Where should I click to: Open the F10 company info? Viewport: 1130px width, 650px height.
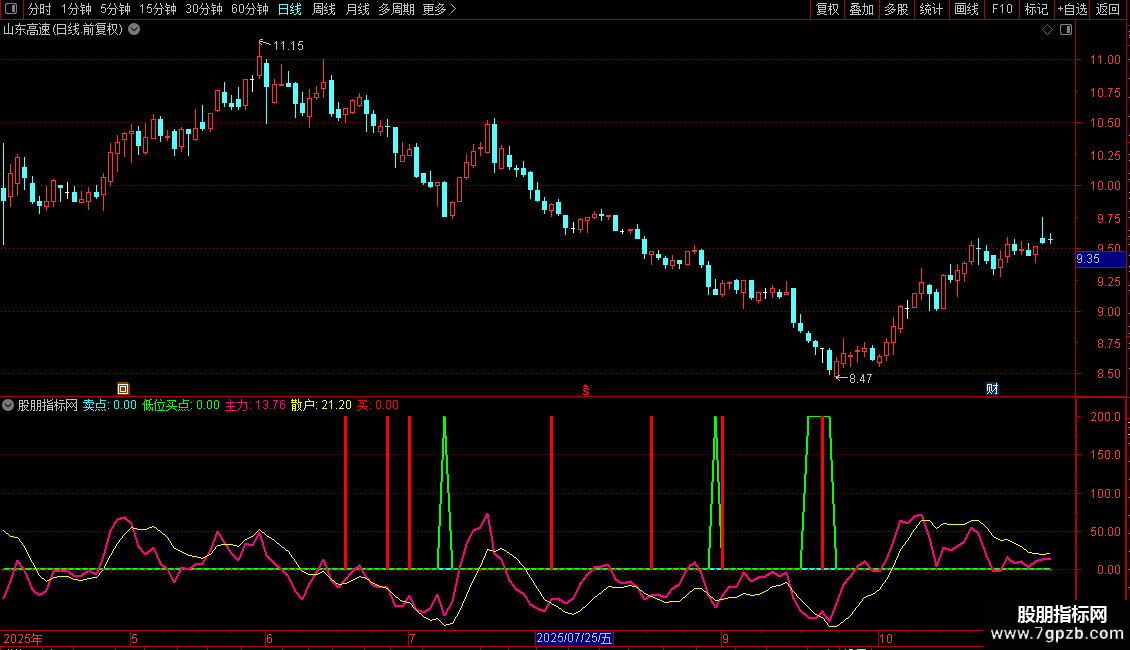coord(1002,9)
